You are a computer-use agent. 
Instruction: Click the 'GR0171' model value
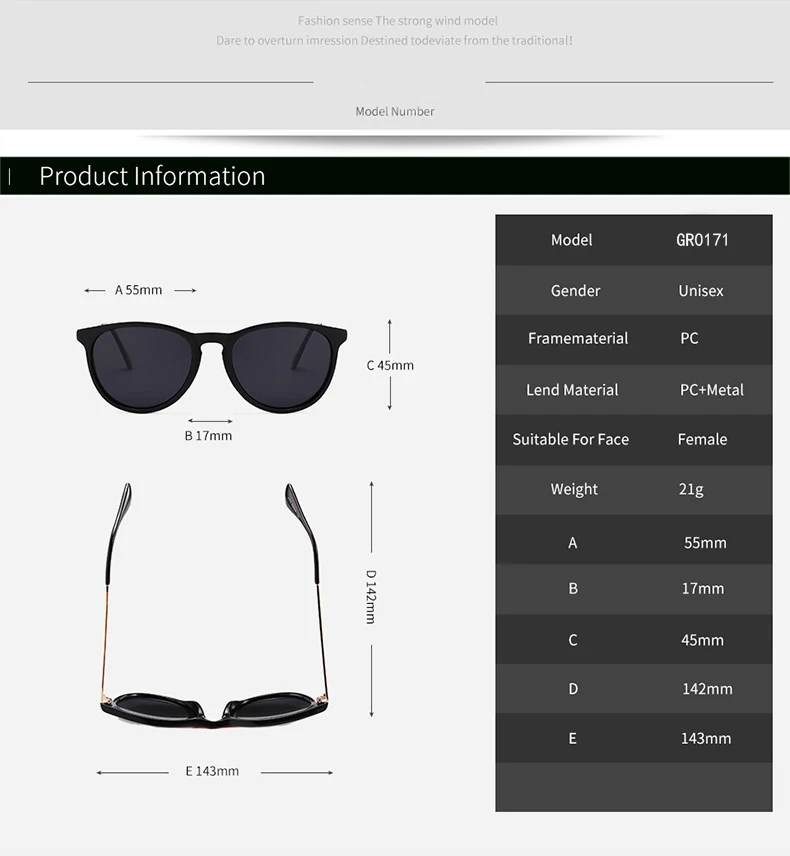702,240
